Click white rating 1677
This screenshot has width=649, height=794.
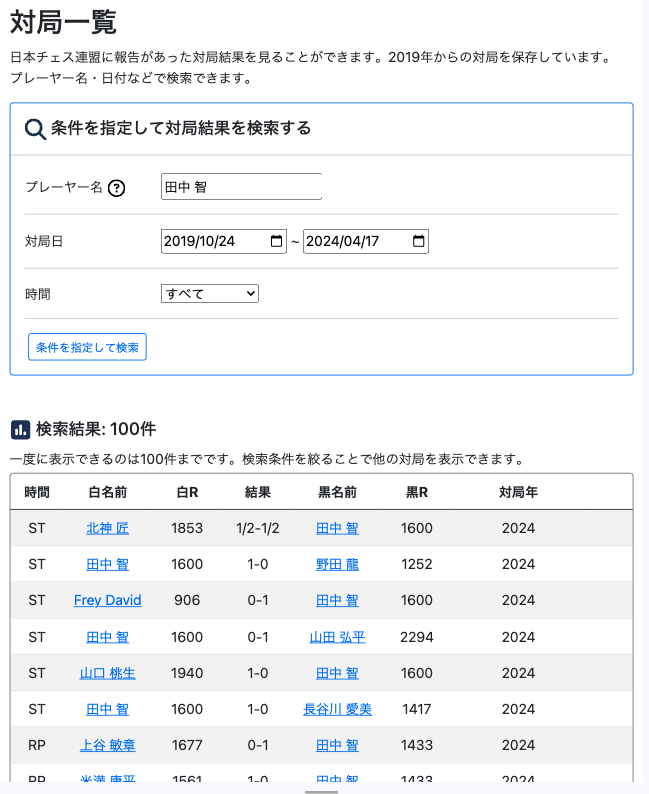(x=187, y=745)
